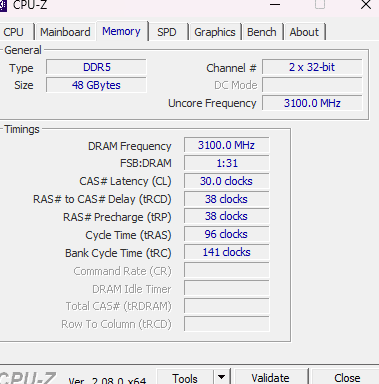Open the SPD tab
This screenshot has height=384, width=379.
click(167, 32)
